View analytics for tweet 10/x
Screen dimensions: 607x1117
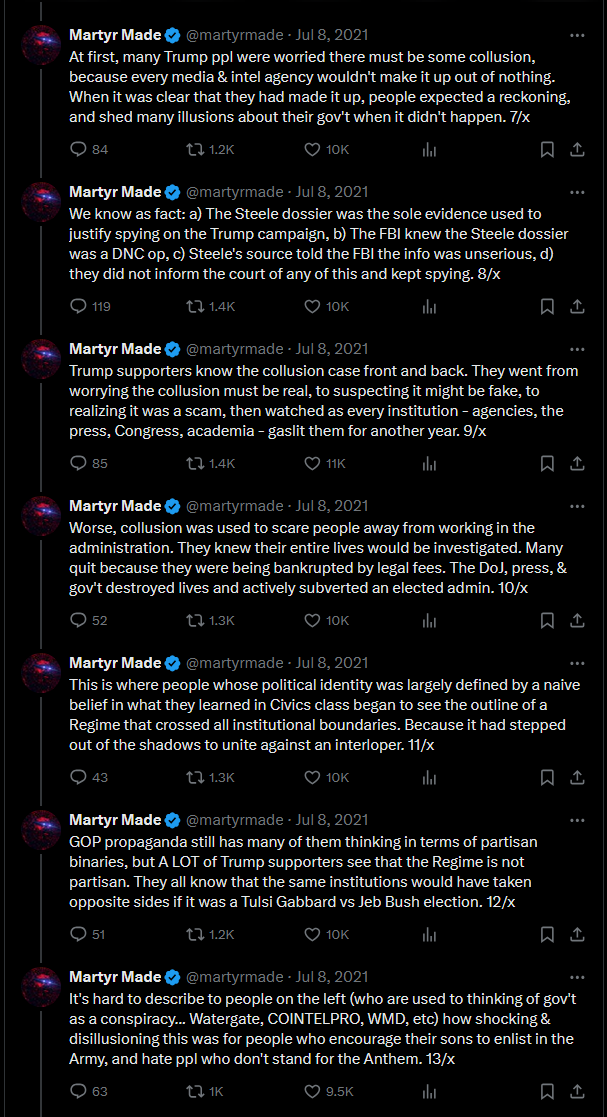point(430,620)
